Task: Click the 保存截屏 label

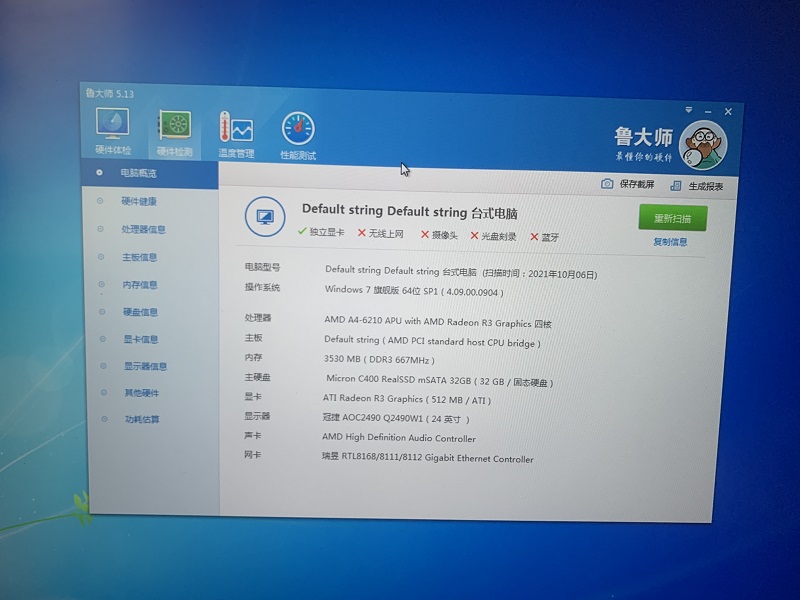Action: (x=637, y=184)
